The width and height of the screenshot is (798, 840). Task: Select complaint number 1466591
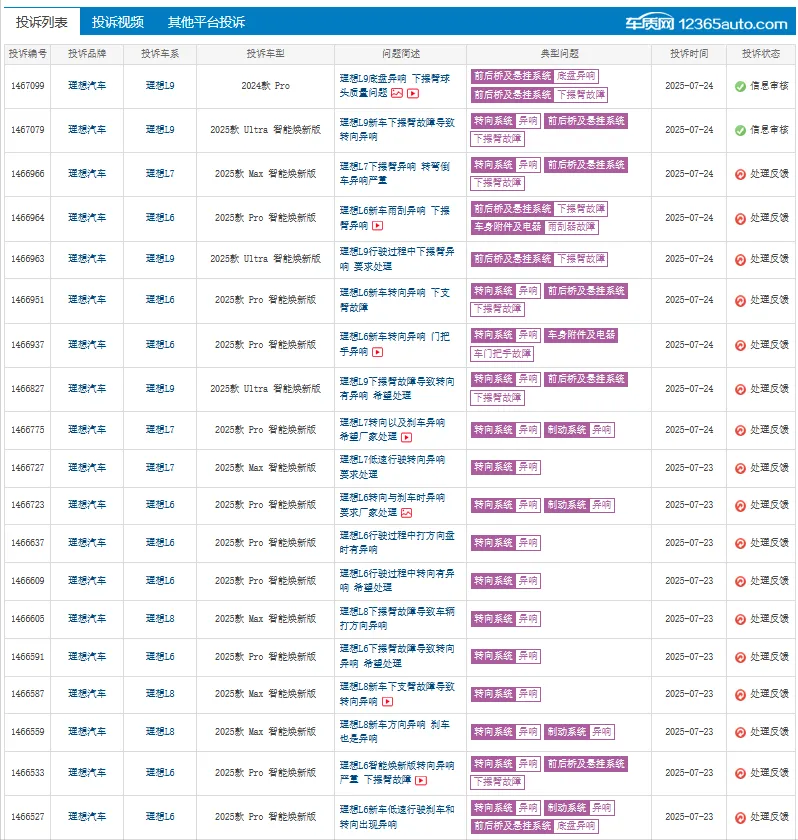point(27,657)
